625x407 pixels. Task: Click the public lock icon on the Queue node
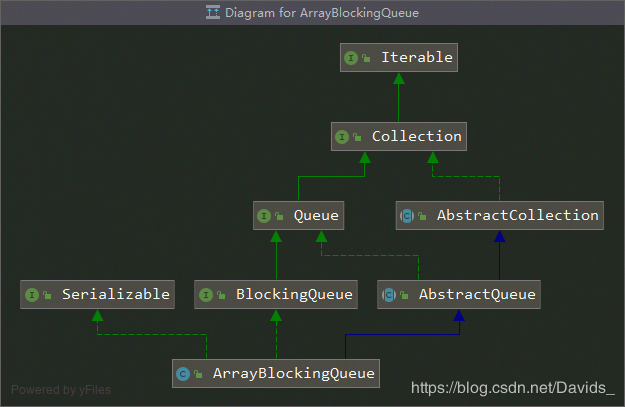[279, 216]
